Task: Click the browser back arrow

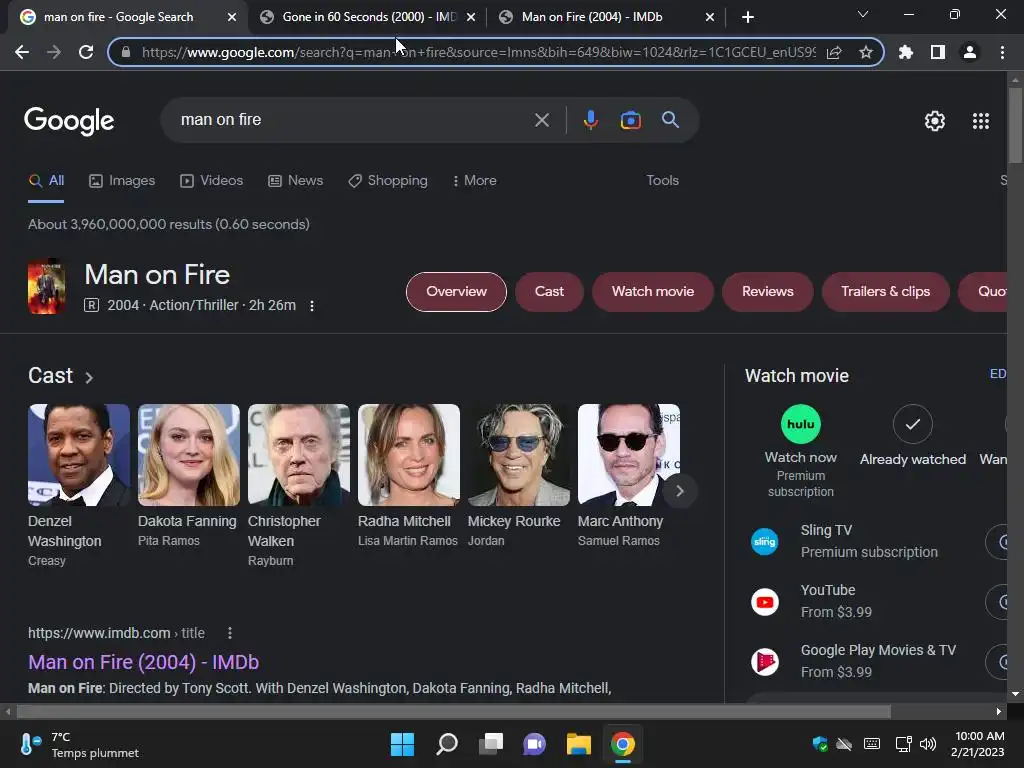Action: [22, 52]
